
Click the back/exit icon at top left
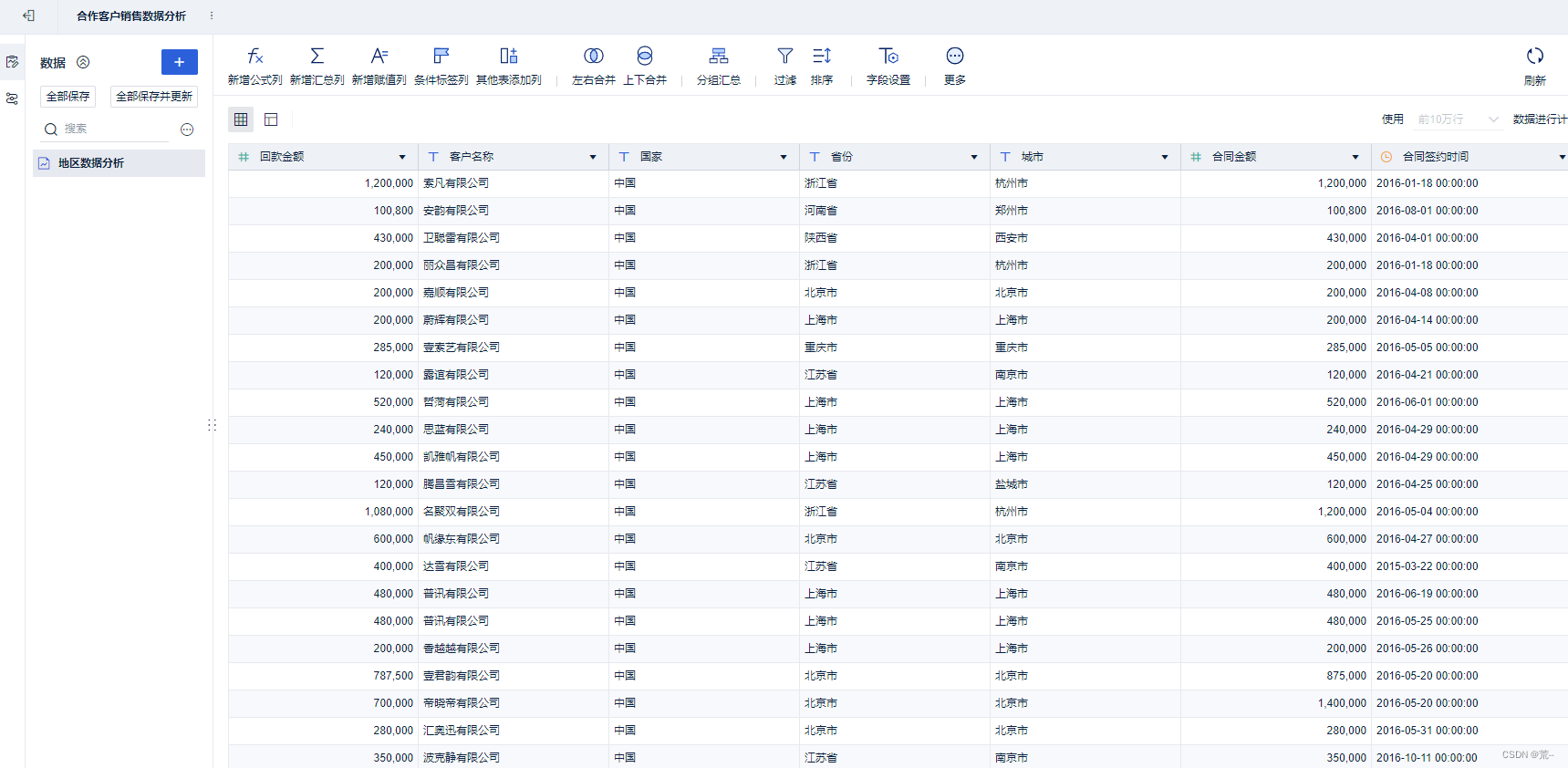click(29, 16)
